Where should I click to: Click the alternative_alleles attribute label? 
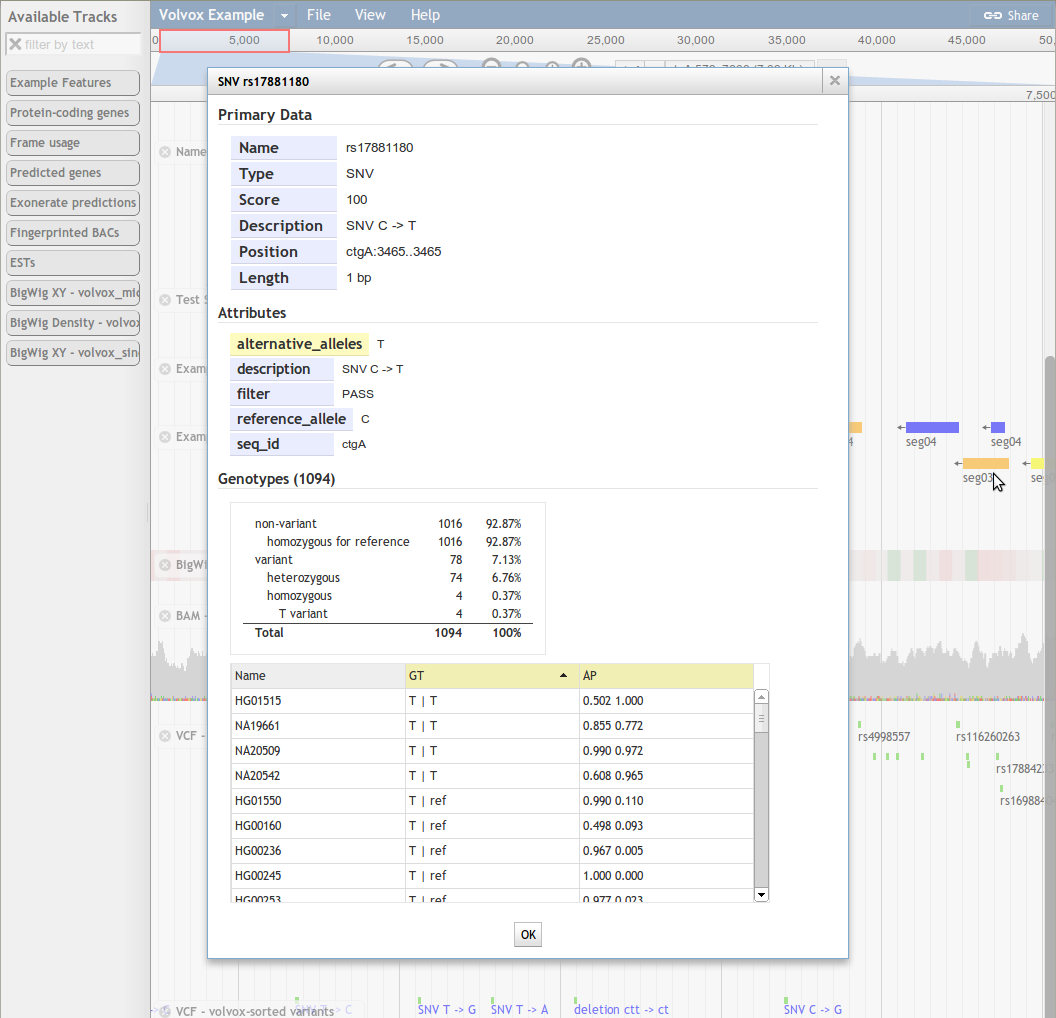pos(299,344)
